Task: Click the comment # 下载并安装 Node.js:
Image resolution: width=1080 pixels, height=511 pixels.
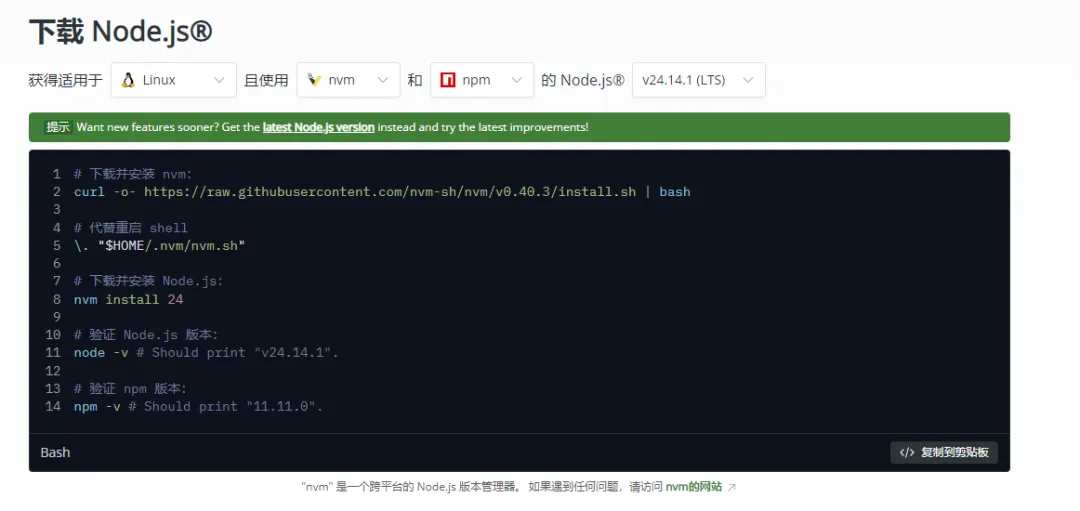Action: pyautogui.click(x=149, y=281)
